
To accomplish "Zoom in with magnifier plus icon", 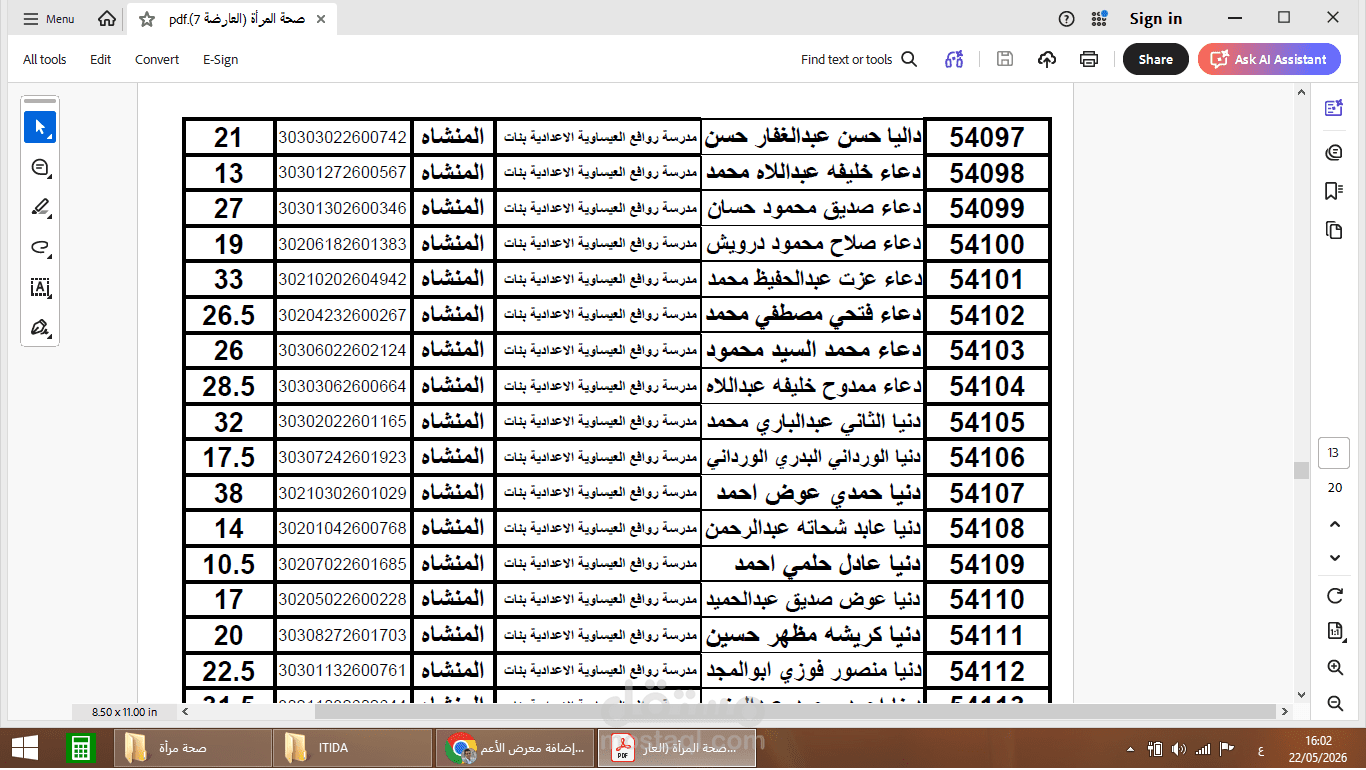I will pyautogui.click(x=1334, y=668).
